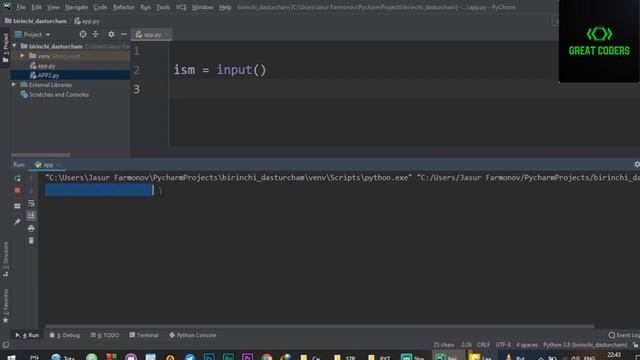
Task: Open the Event Log
Action: point(624,335)
